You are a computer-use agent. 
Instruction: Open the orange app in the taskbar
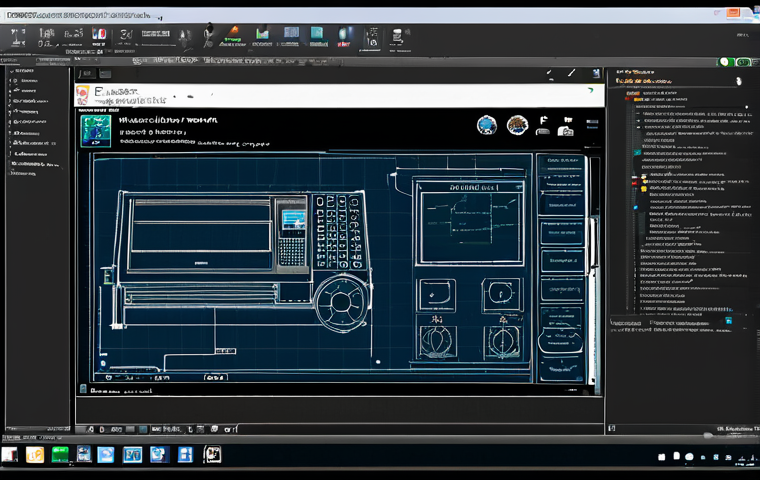[x=35, y=455]
